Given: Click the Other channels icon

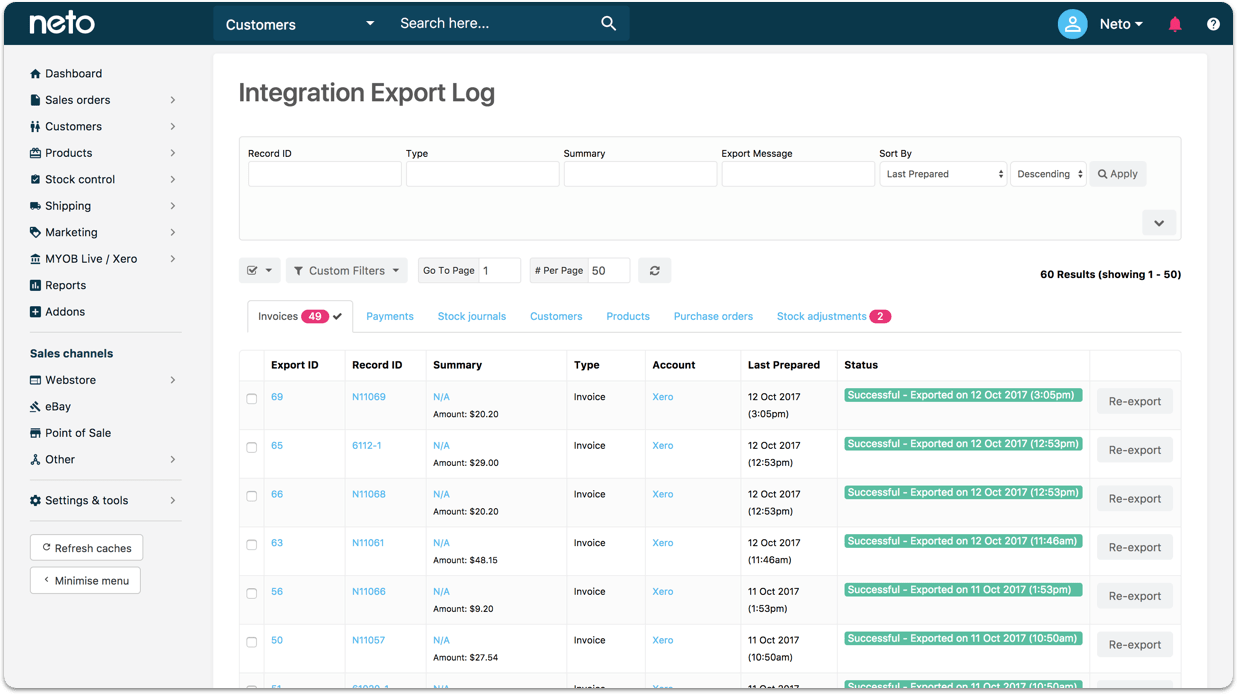Looking at the screenshot, I should [36, 460].
